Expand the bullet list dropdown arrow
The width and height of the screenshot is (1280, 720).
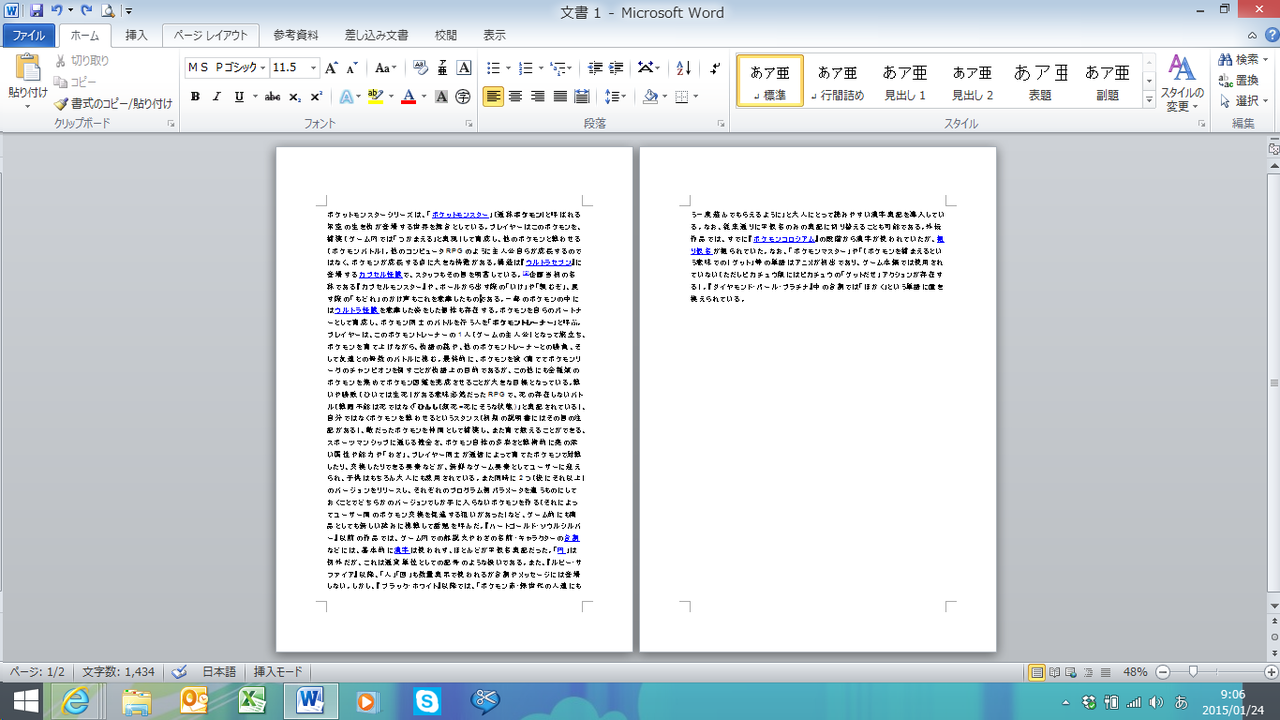[x=507, y=68]
